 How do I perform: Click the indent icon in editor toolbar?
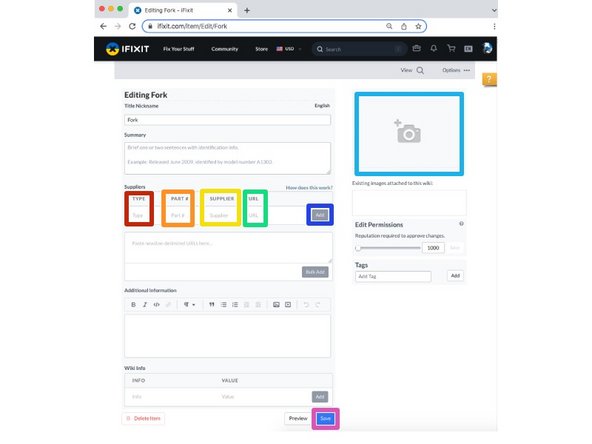coord(258,304)
